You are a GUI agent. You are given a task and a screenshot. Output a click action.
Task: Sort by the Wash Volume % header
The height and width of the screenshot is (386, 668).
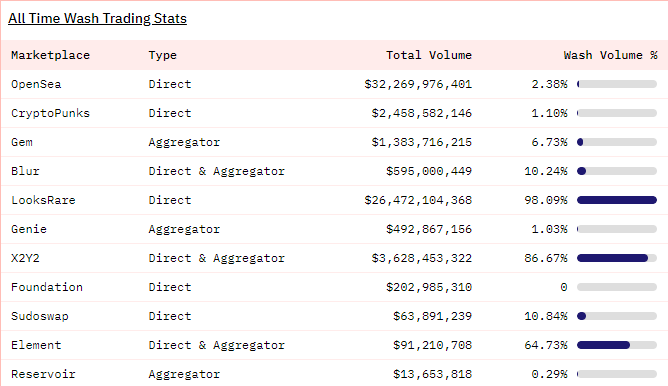[610, 55]
